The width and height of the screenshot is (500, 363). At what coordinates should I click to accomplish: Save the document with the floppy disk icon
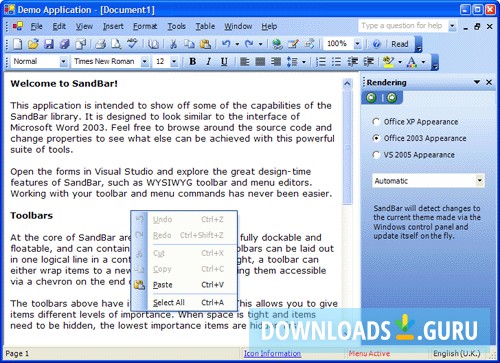click(x=49, y=44)
